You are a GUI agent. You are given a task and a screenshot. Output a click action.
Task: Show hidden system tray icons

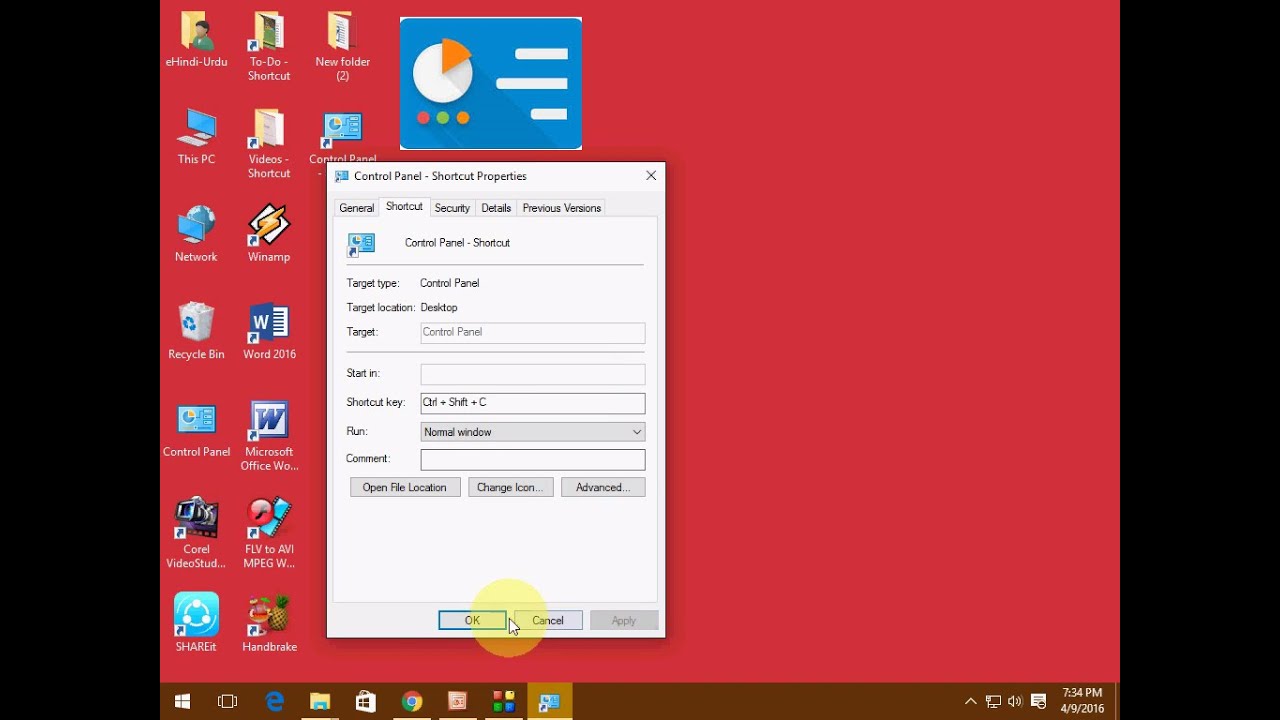tap(970, 702)
